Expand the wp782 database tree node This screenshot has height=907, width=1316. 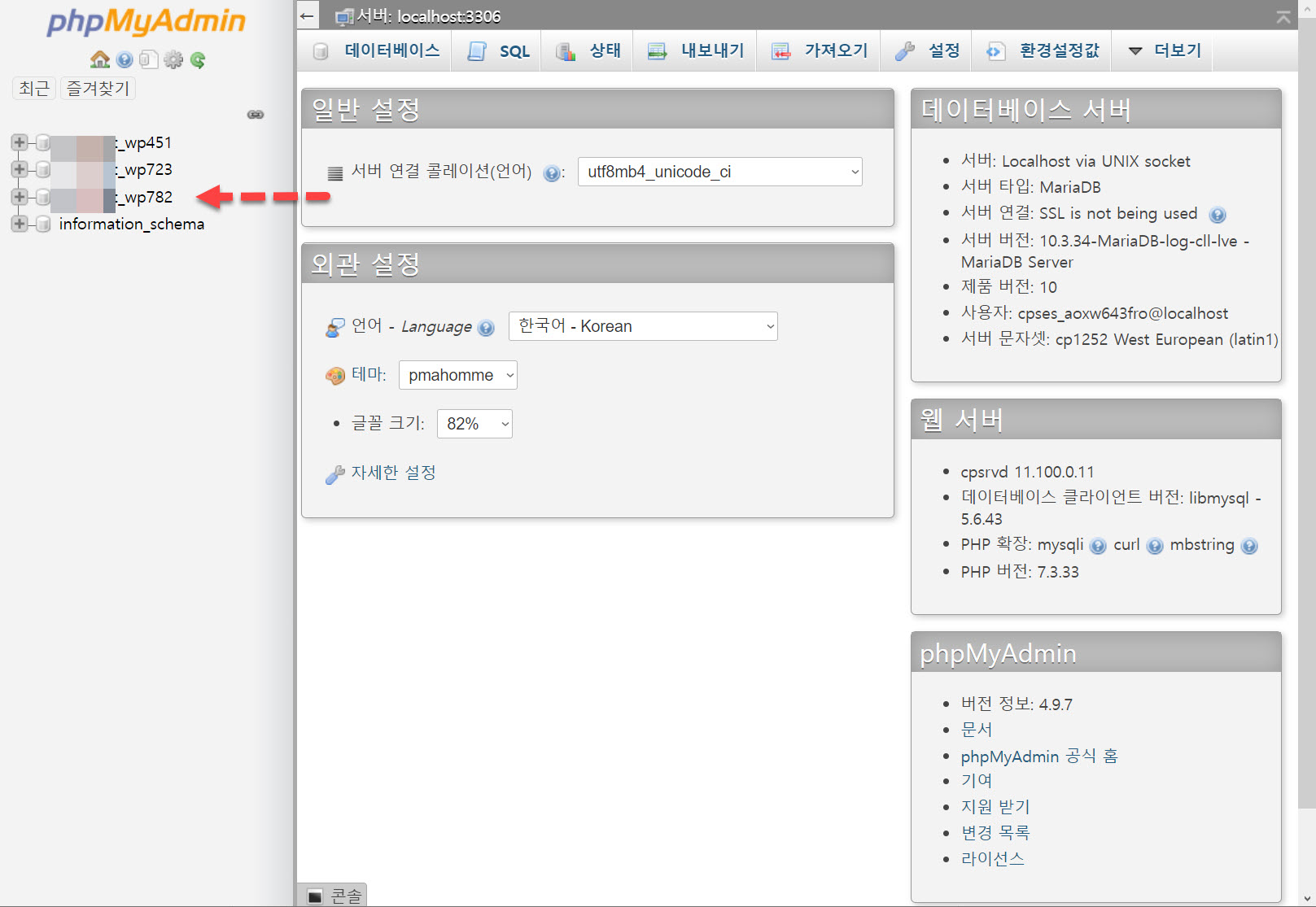(x=18, y=197)
